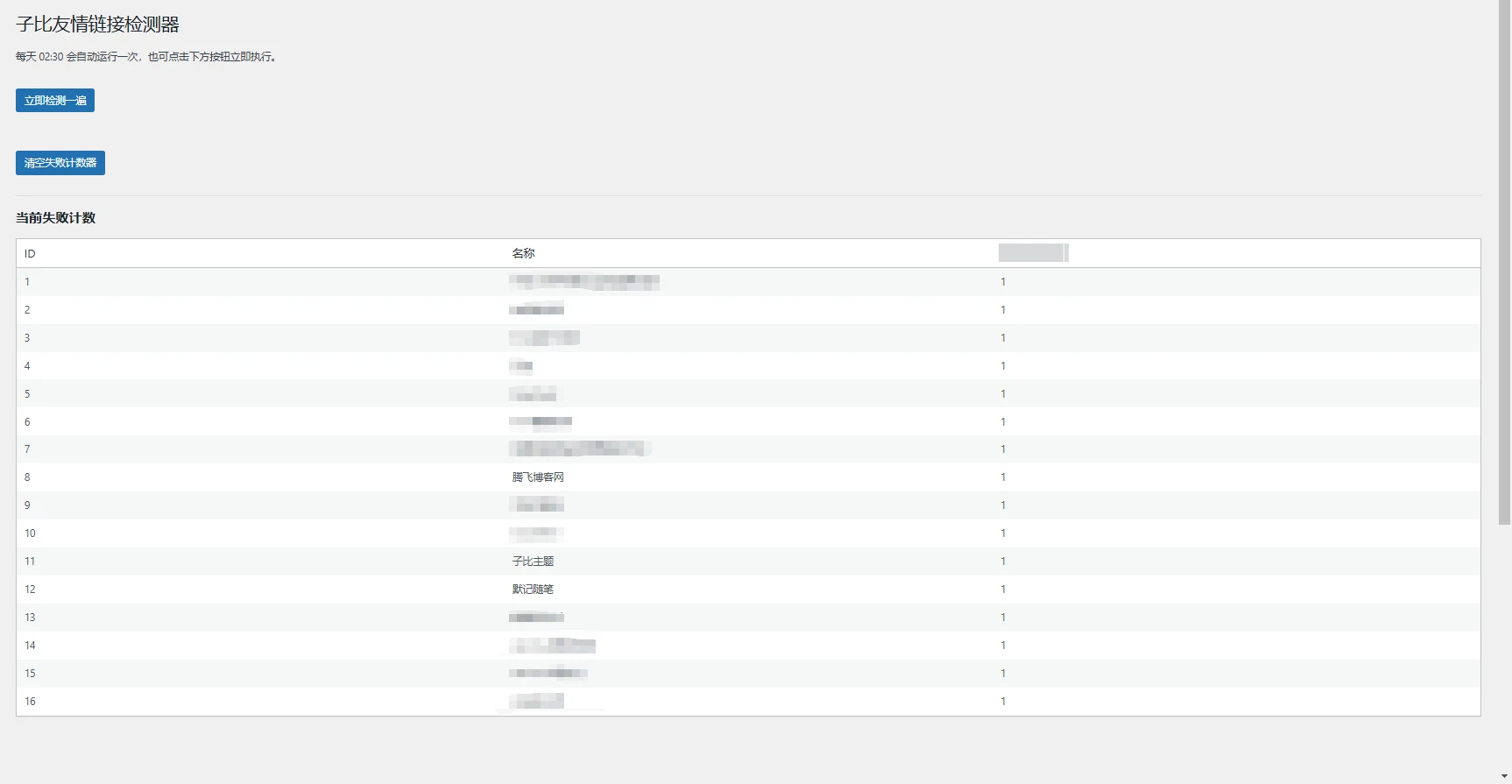Click the 默记随笔 row name
This screenshot has width=1512, height=784.
(533, 590)
